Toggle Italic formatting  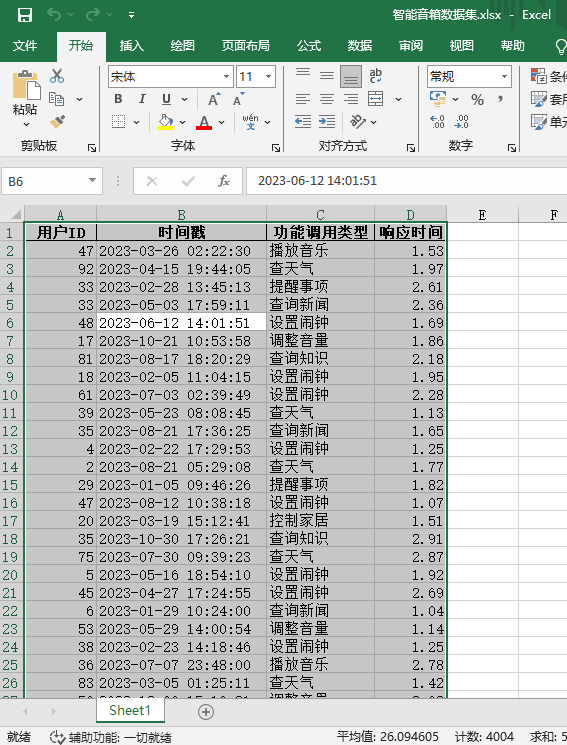tap(142, 99)
